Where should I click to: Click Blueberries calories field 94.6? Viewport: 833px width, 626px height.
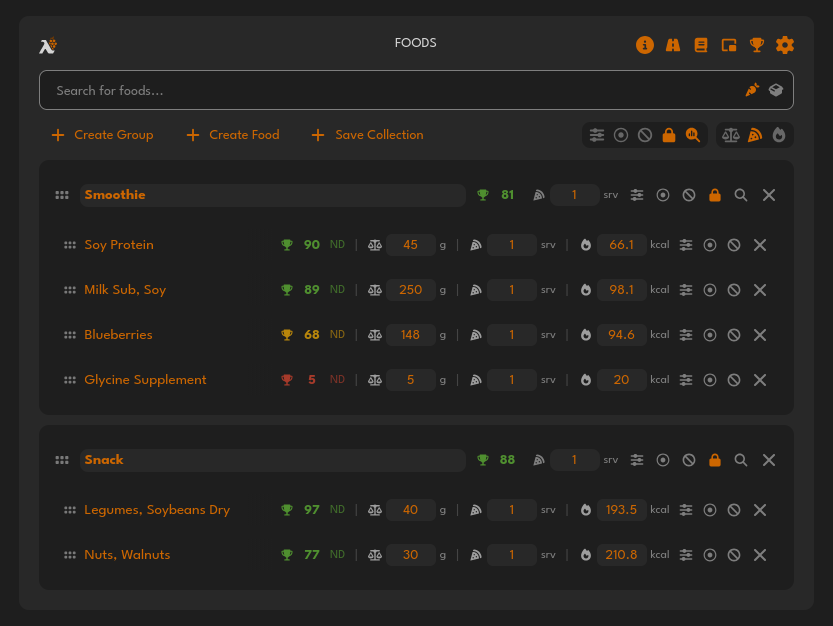tap(622, 335)
